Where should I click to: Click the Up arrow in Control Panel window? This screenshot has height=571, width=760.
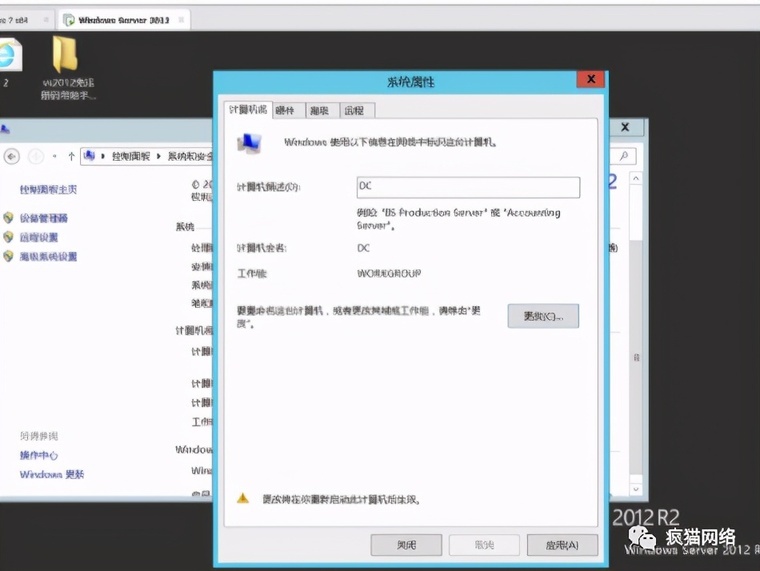71,156
